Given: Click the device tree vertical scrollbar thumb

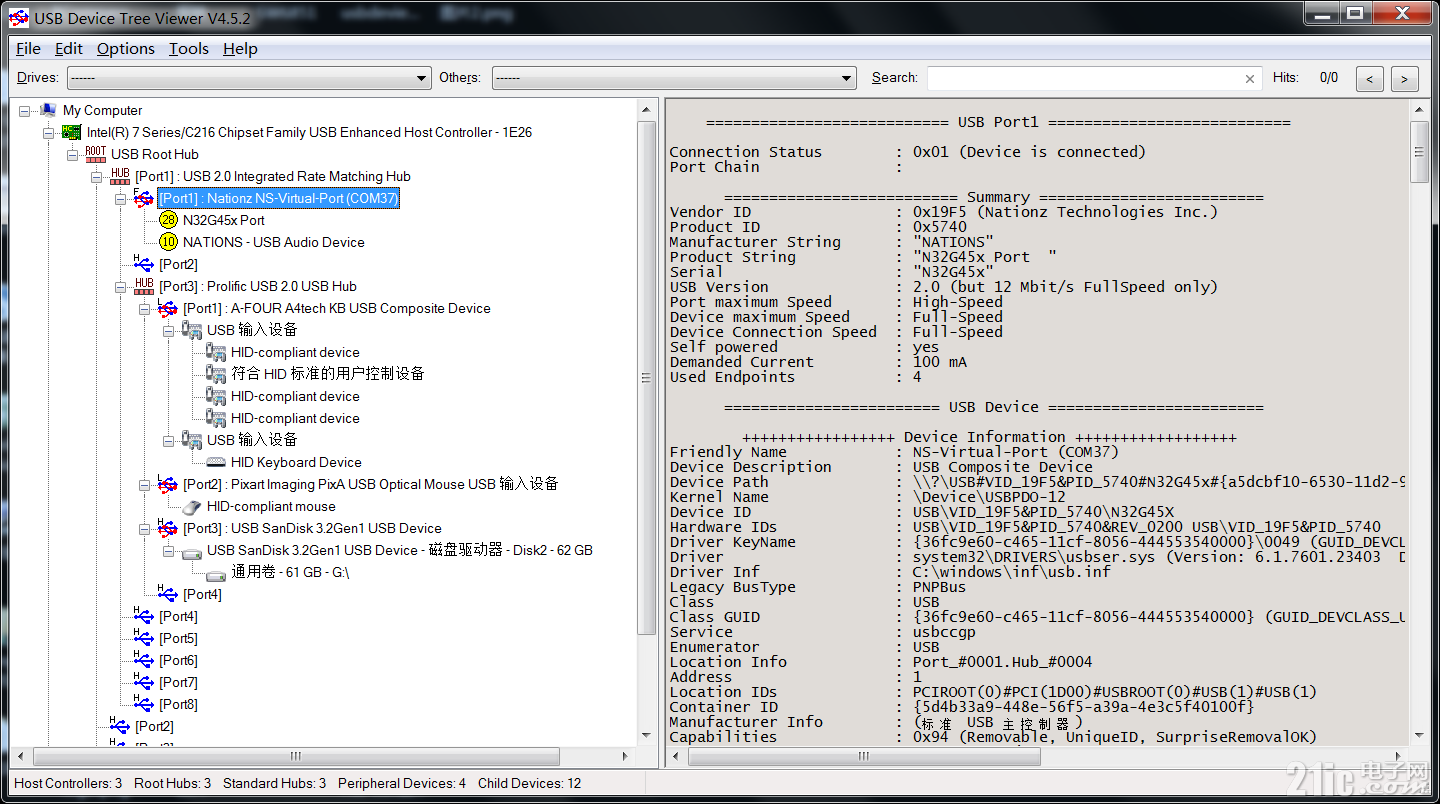Looking at the screenshot, I should [x=646, y=377].
